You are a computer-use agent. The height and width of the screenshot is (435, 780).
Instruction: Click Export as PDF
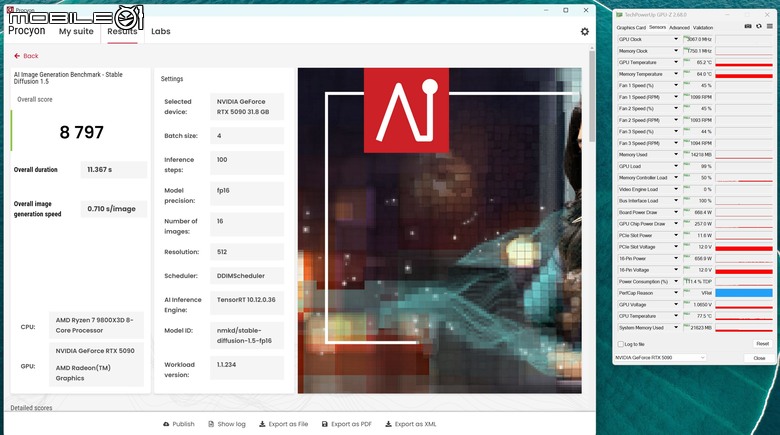tap(347, 424)
